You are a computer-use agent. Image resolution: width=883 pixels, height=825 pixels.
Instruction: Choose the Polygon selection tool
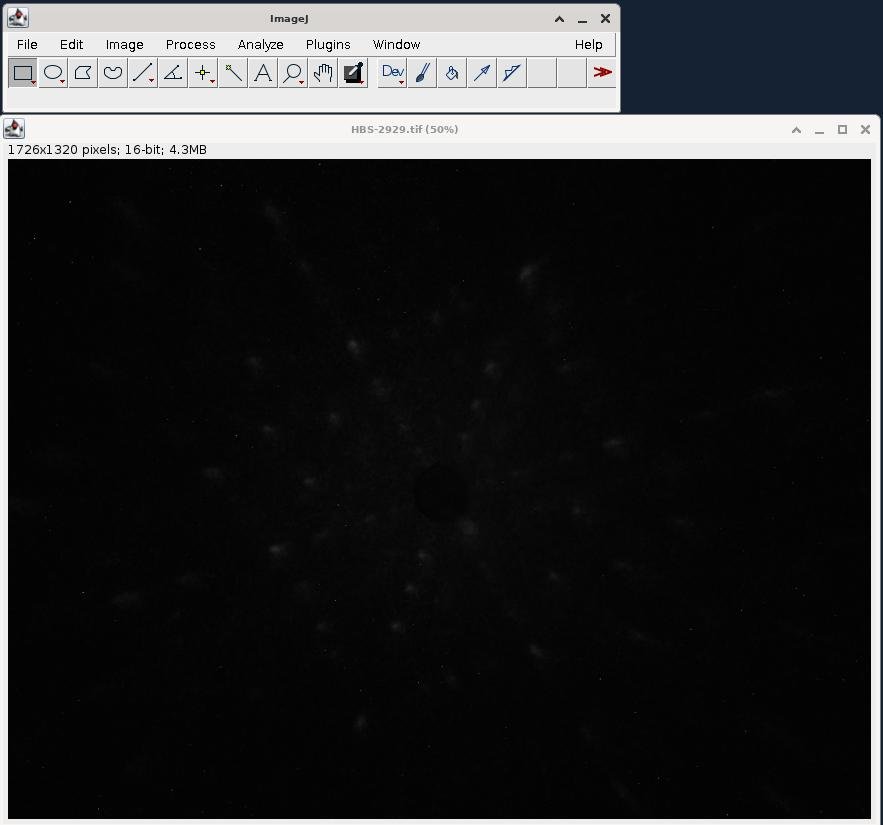click(83, 73)
